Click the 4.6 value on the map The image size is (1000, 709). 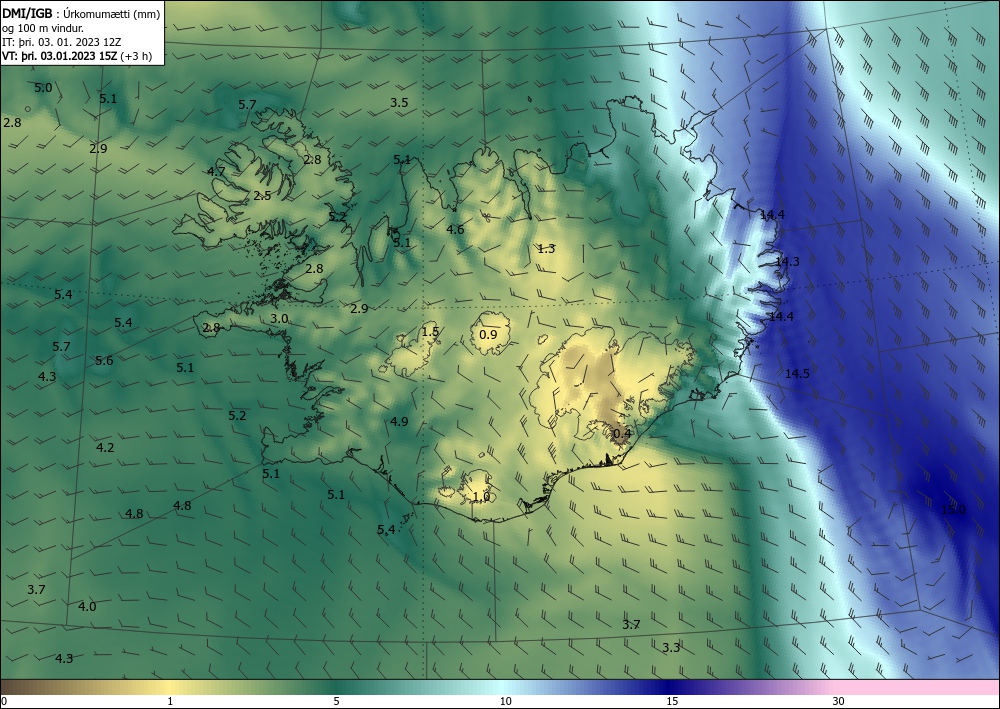pos(455,230)
